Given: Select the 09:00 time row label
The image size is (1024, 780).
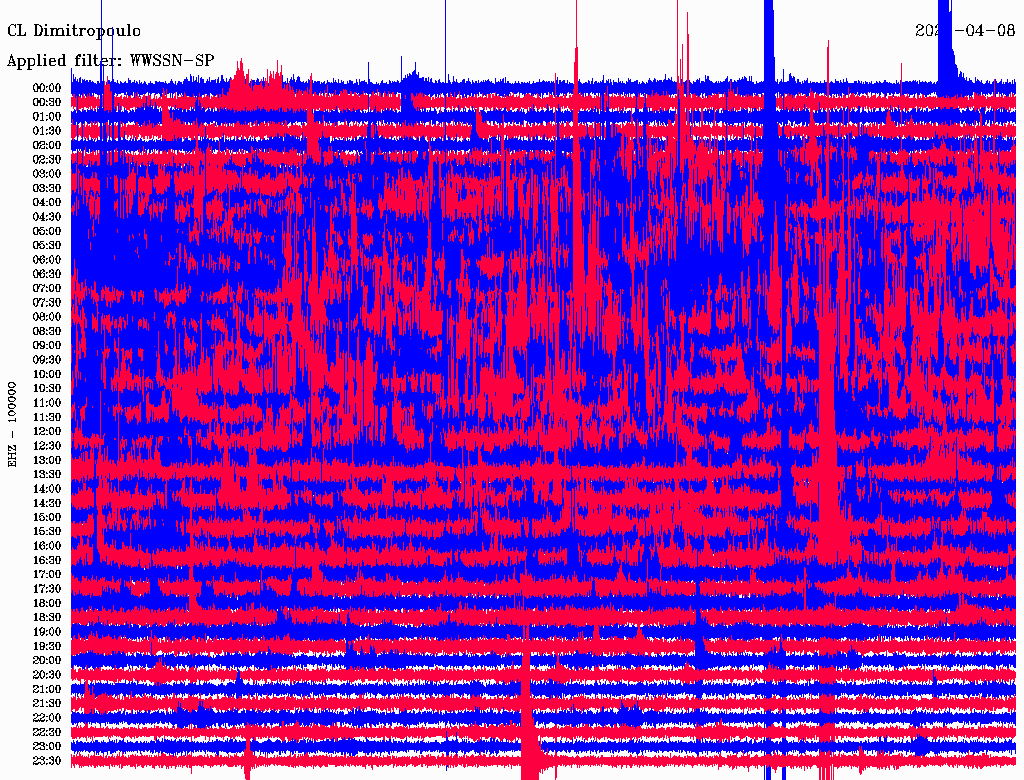Looking at the screenshot, I should [47, 346].
